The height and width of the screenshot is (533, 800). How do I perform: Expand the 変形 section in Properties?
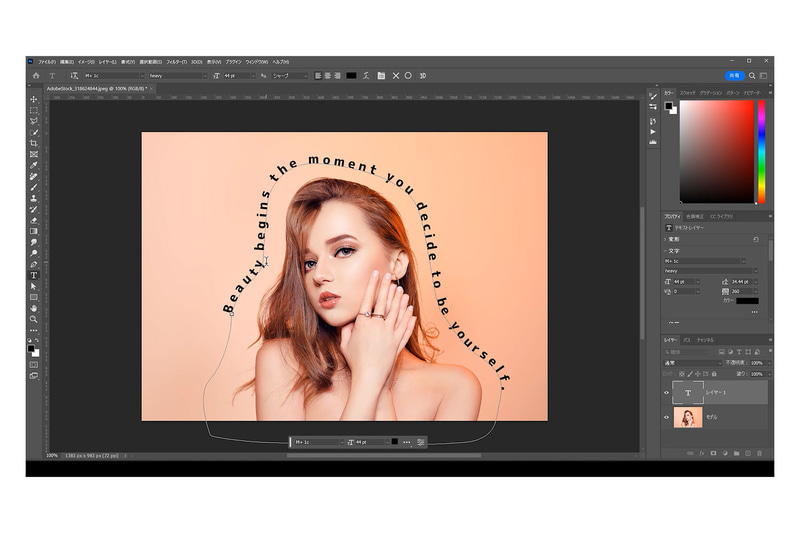pyautogui.click(x=665, y=239)
